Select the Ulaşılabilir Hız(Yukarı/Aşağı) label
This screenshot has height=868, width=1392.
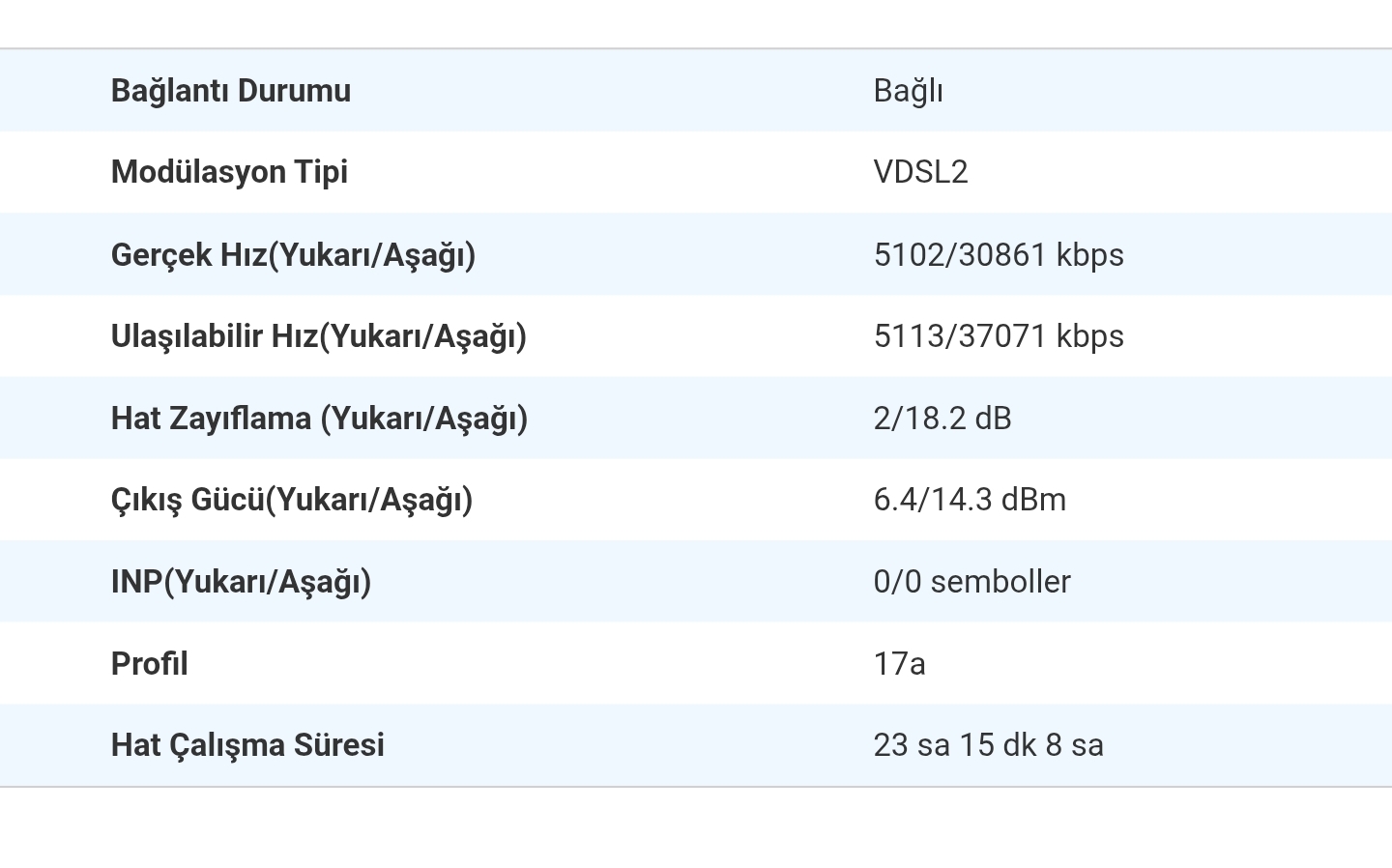[319, 336]
